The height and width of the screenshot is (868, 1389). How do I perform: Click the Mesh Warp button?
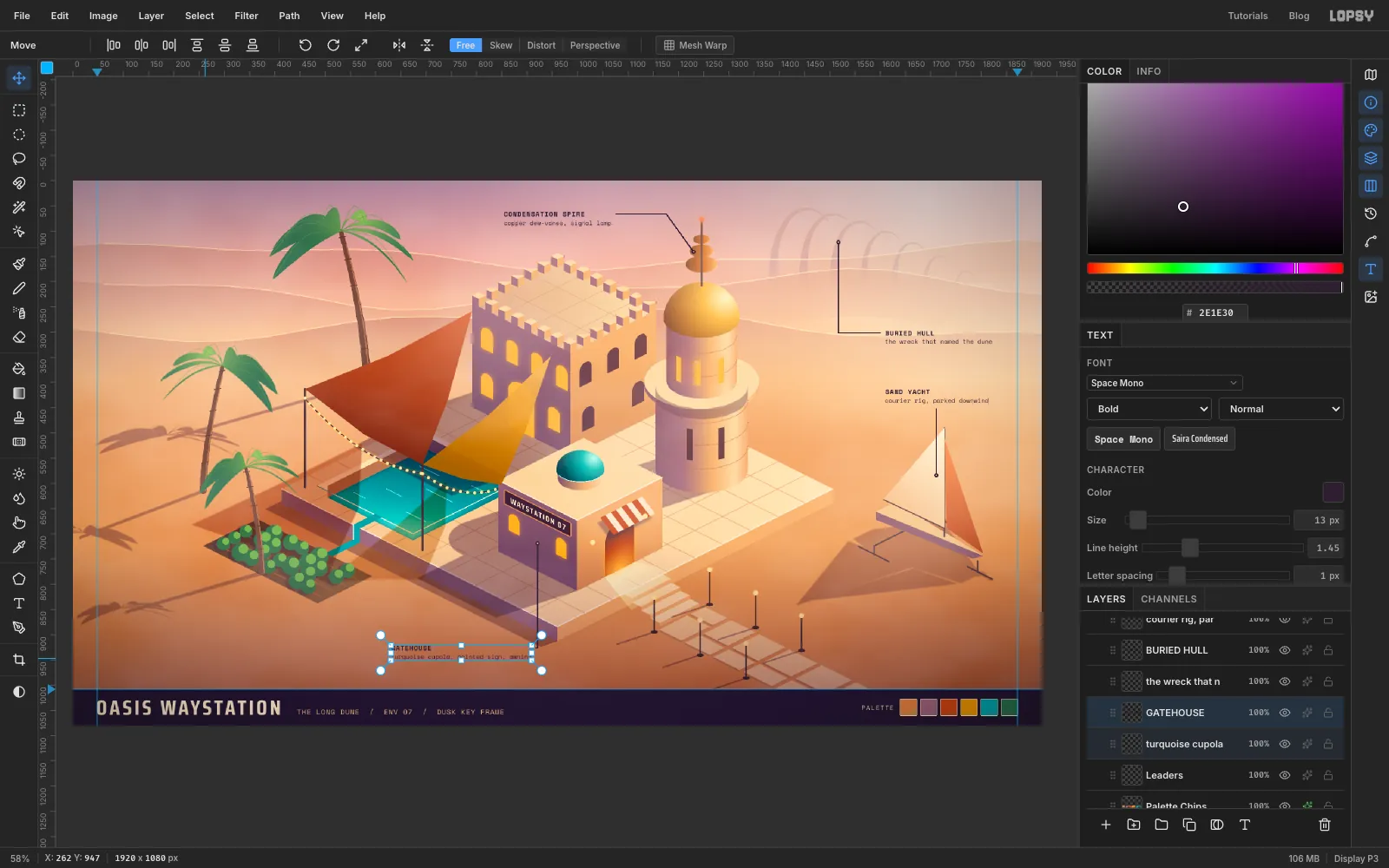pos(695,45)
